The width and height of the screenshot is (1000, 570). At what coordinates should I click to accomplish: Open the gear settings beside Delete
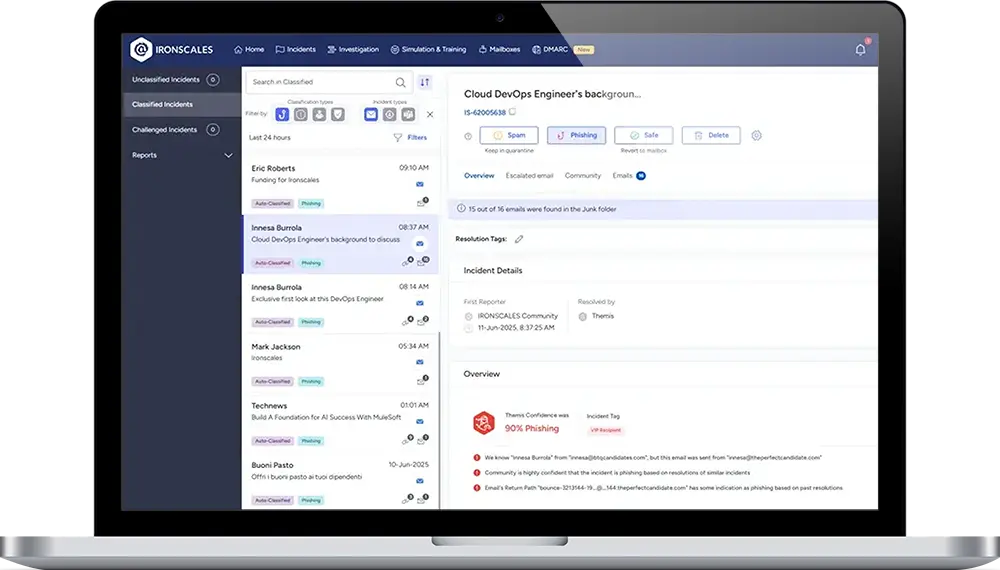click(x=756, y=135)
